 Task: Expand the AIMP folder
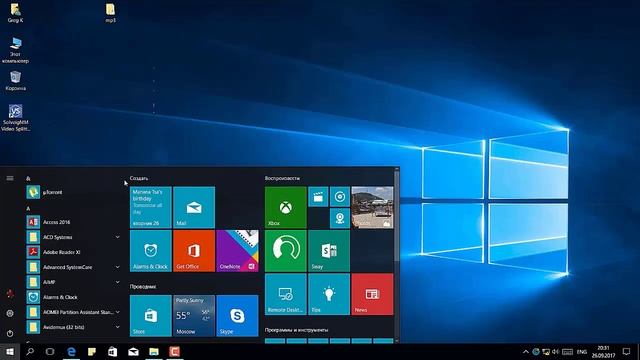pyautogui.click(x=118, y=282)
